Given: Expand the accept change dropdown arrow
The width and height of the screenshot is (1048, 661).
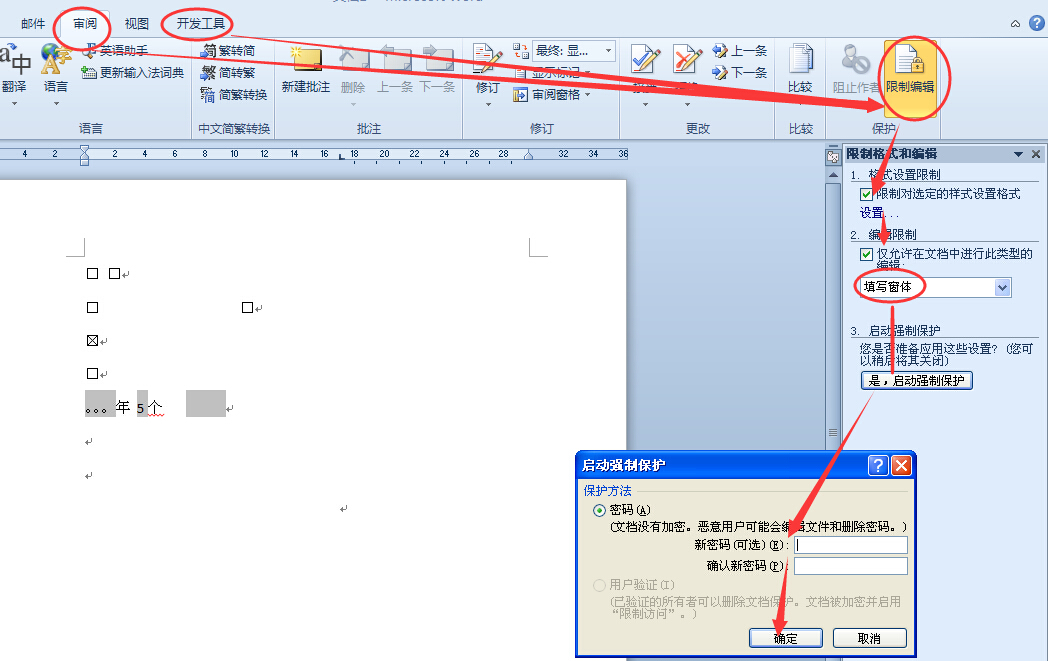Looking at the screenshot, I should (x=645, y=104).
